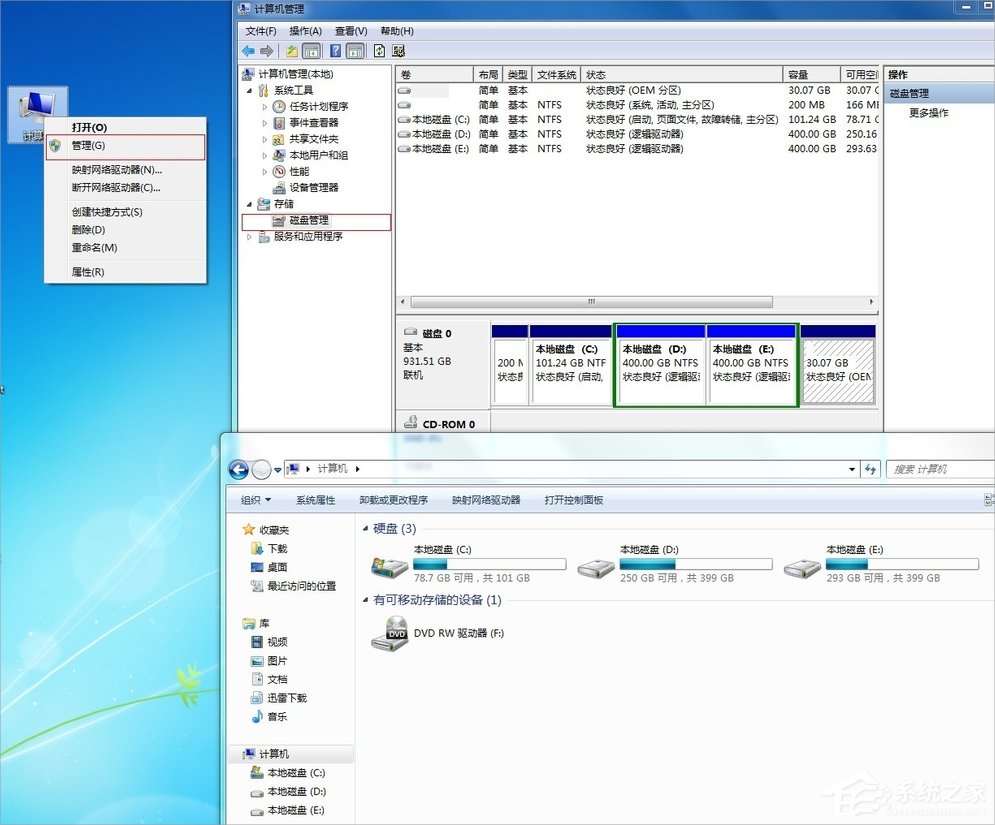Image resolution: width=995 pixels, height=825 pixels.
Task: Click the forward arrow in Computer Management toolbar
Action: (264, 50)
